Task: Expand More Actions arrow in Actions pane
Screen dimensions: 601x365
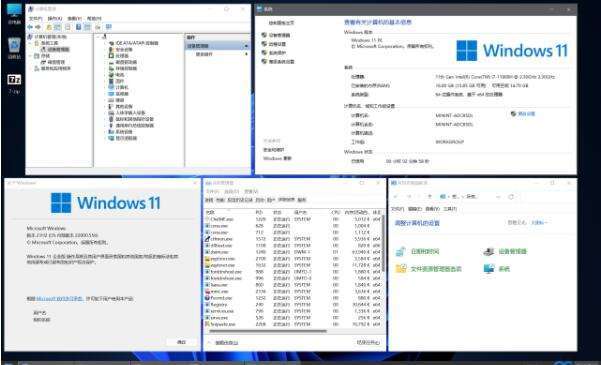Action: point(246,54)
